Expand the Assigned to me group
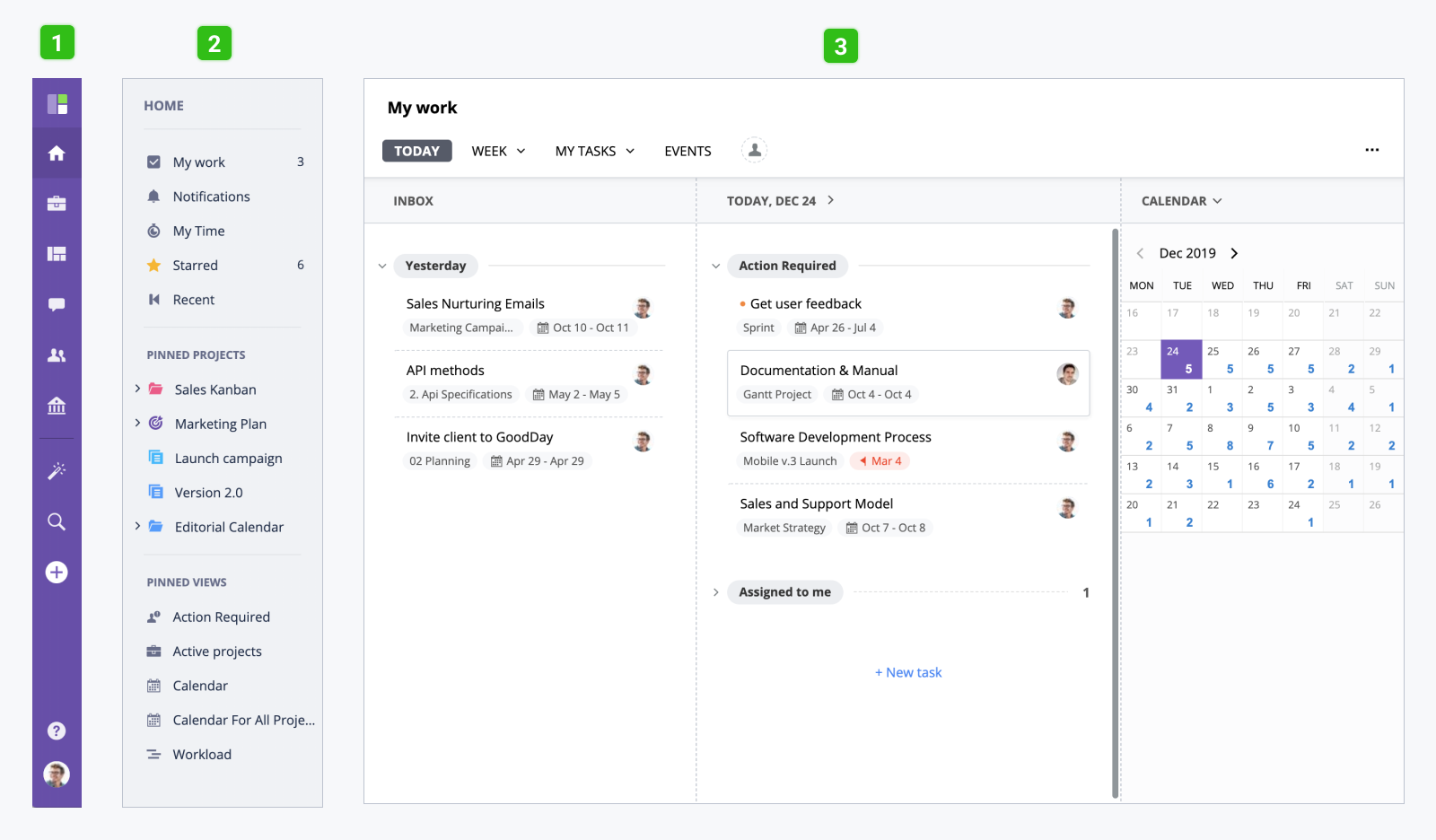The width and height of the screenshot is (1436, 840). 715,592
